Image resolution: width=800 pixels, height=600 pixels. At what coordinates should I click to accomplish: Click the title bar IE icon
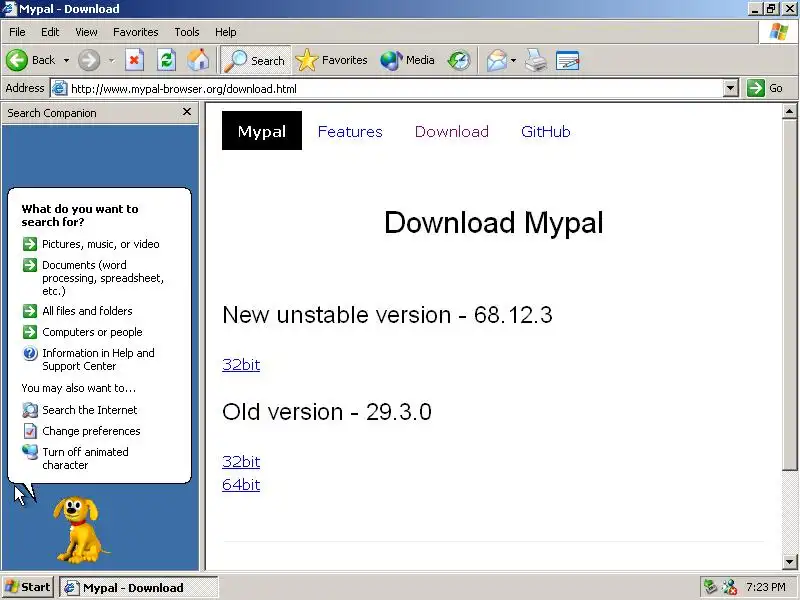tap(9, 9)
